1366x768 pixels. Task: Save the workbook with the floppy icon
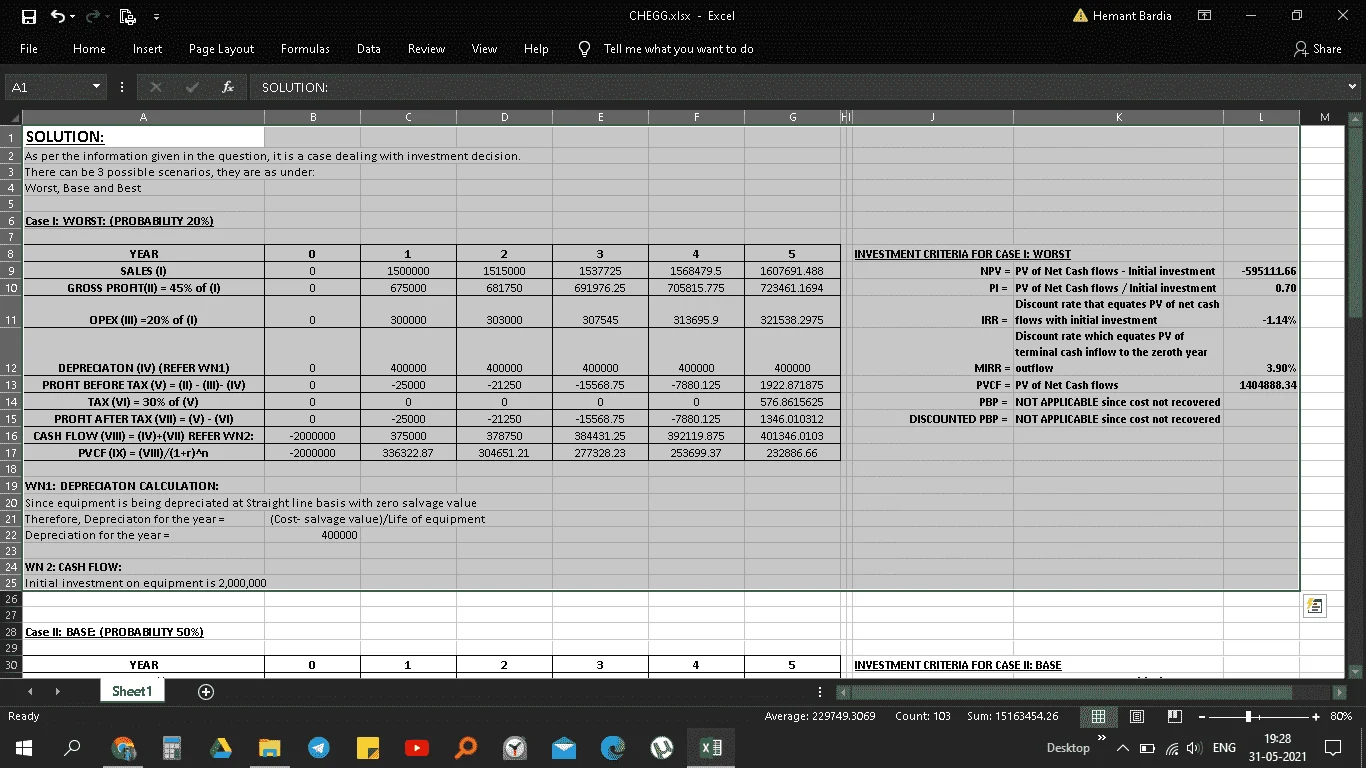point(29,16)
